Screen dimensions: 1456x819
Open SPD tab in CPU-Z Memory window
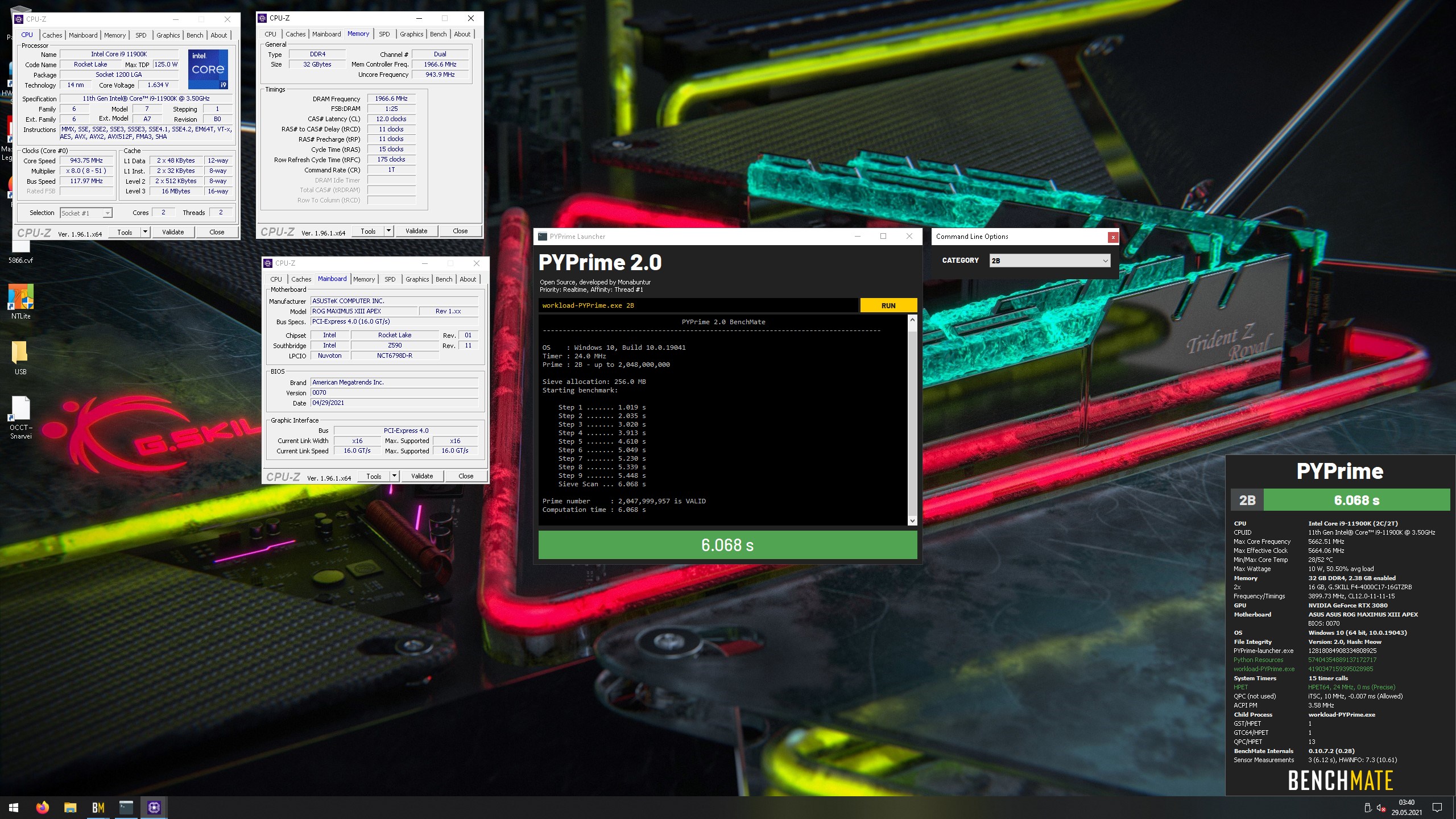(384, 34)
